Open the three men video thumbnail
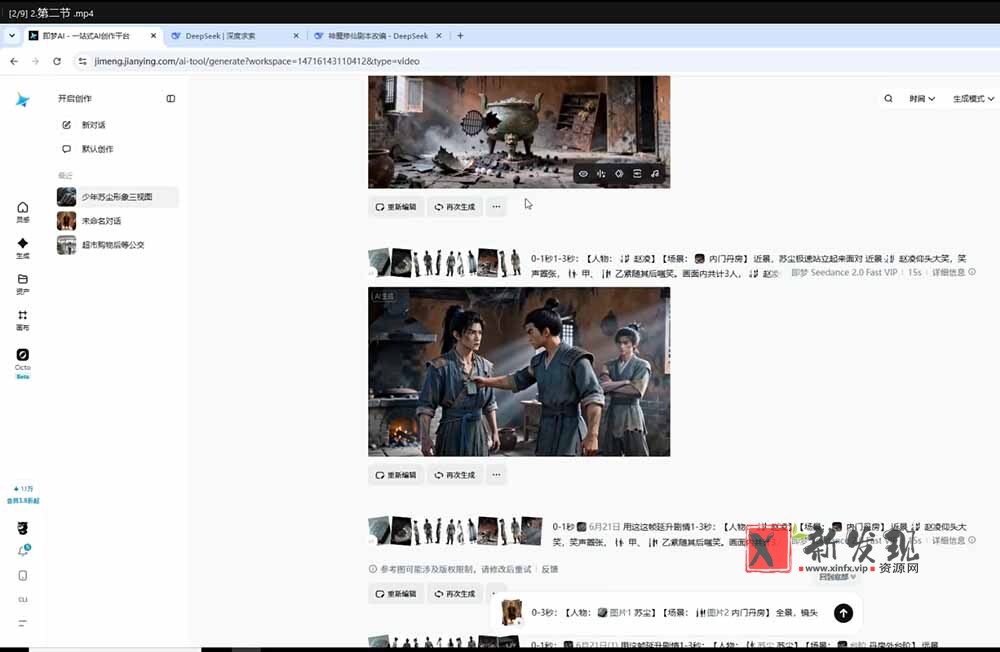Screen dimensions: 1000x652 [x=518, y=371]
